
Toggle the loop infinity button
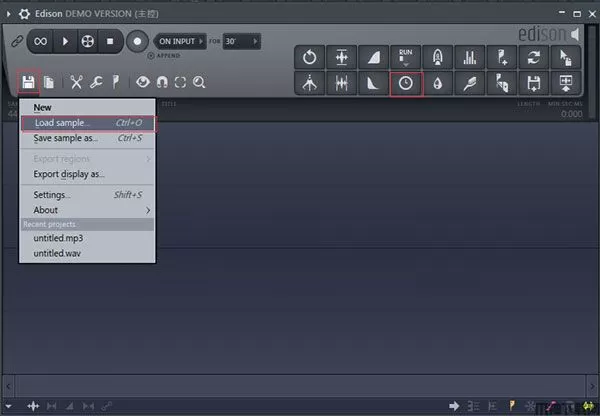click(x=41, y=41)
